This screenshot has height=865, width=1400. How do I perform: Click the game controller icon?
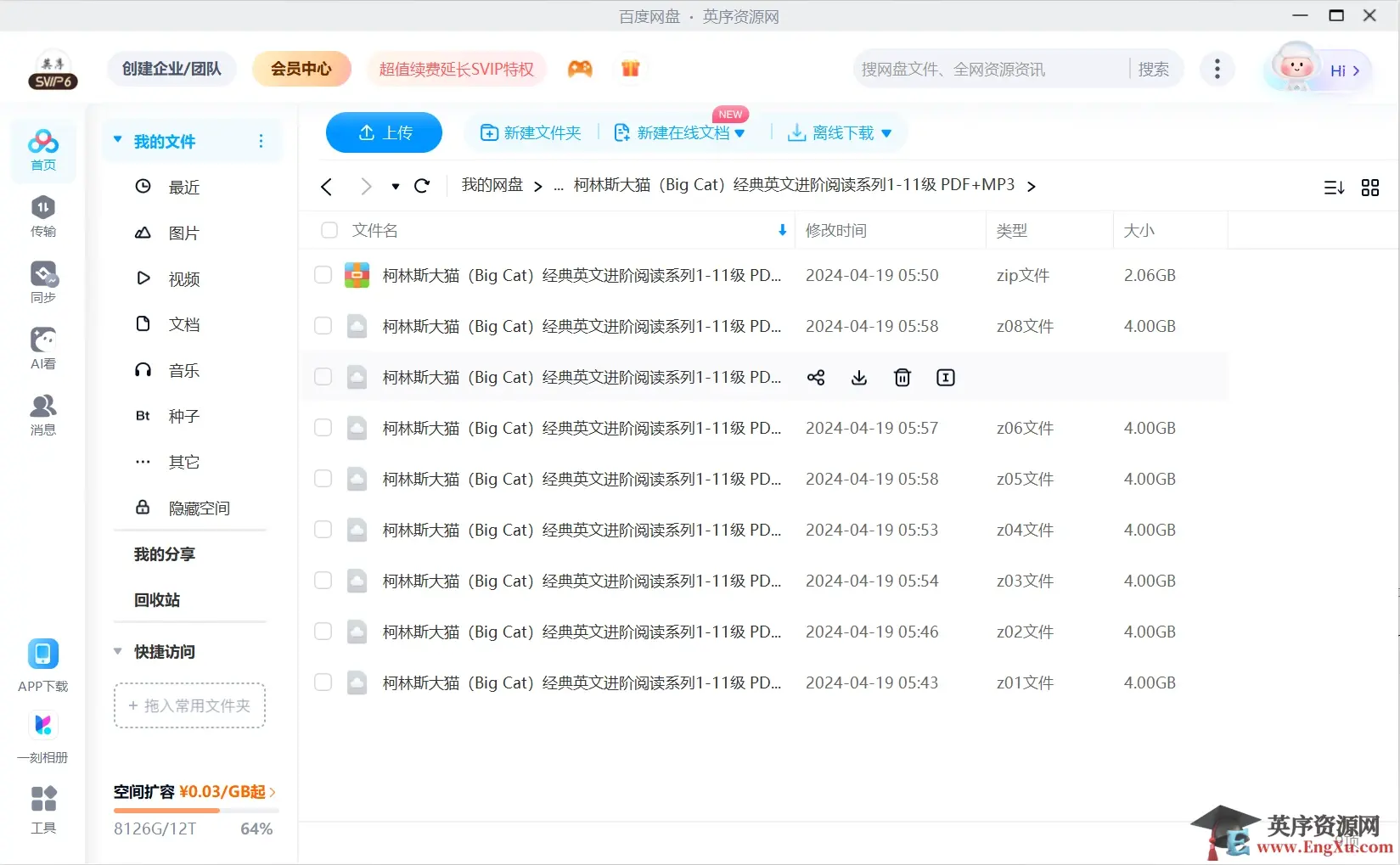coord(581,69)
